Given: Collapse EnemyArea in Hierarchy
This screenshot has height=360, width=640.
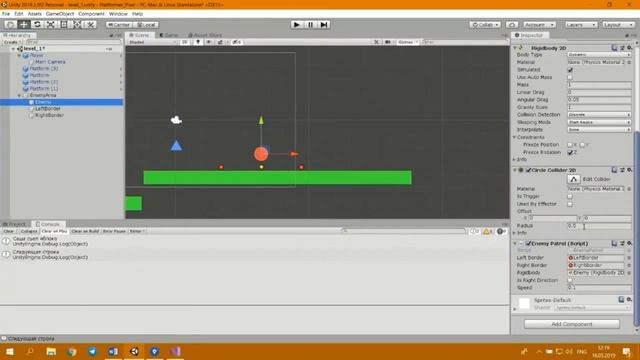Looking at the screenshot, I should click(19, 95).
